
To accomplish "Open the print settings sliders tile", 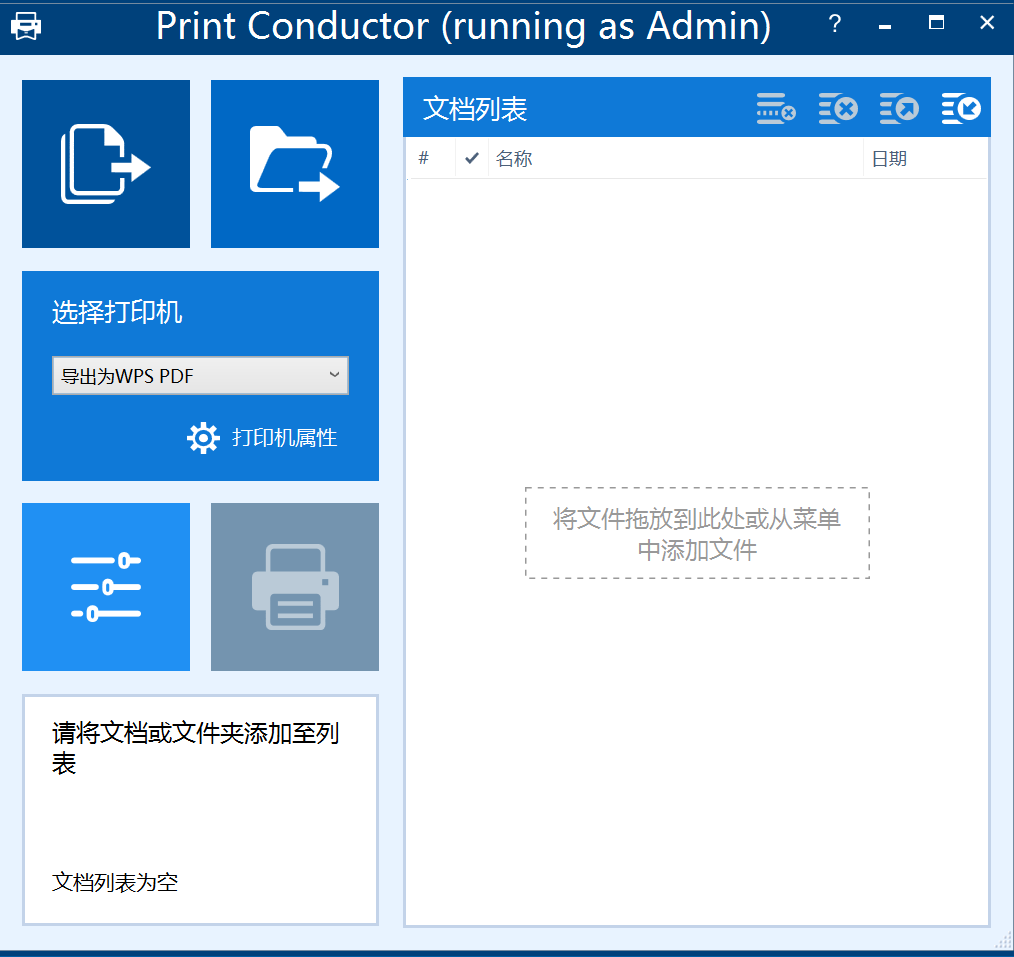I will tap(106, 587).
